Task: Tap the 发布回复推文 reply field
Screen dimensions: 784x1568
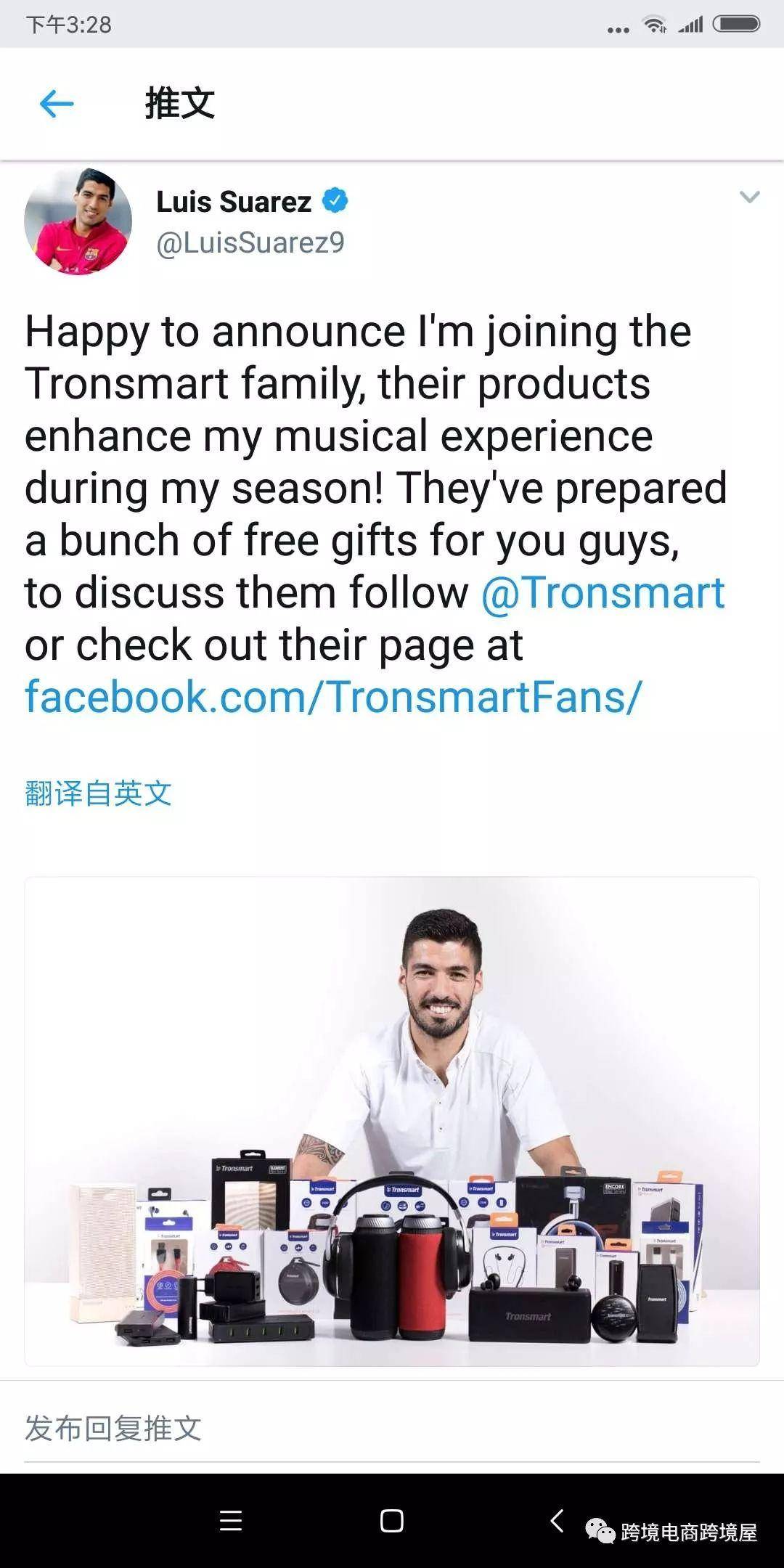Action: point(392,1429)
